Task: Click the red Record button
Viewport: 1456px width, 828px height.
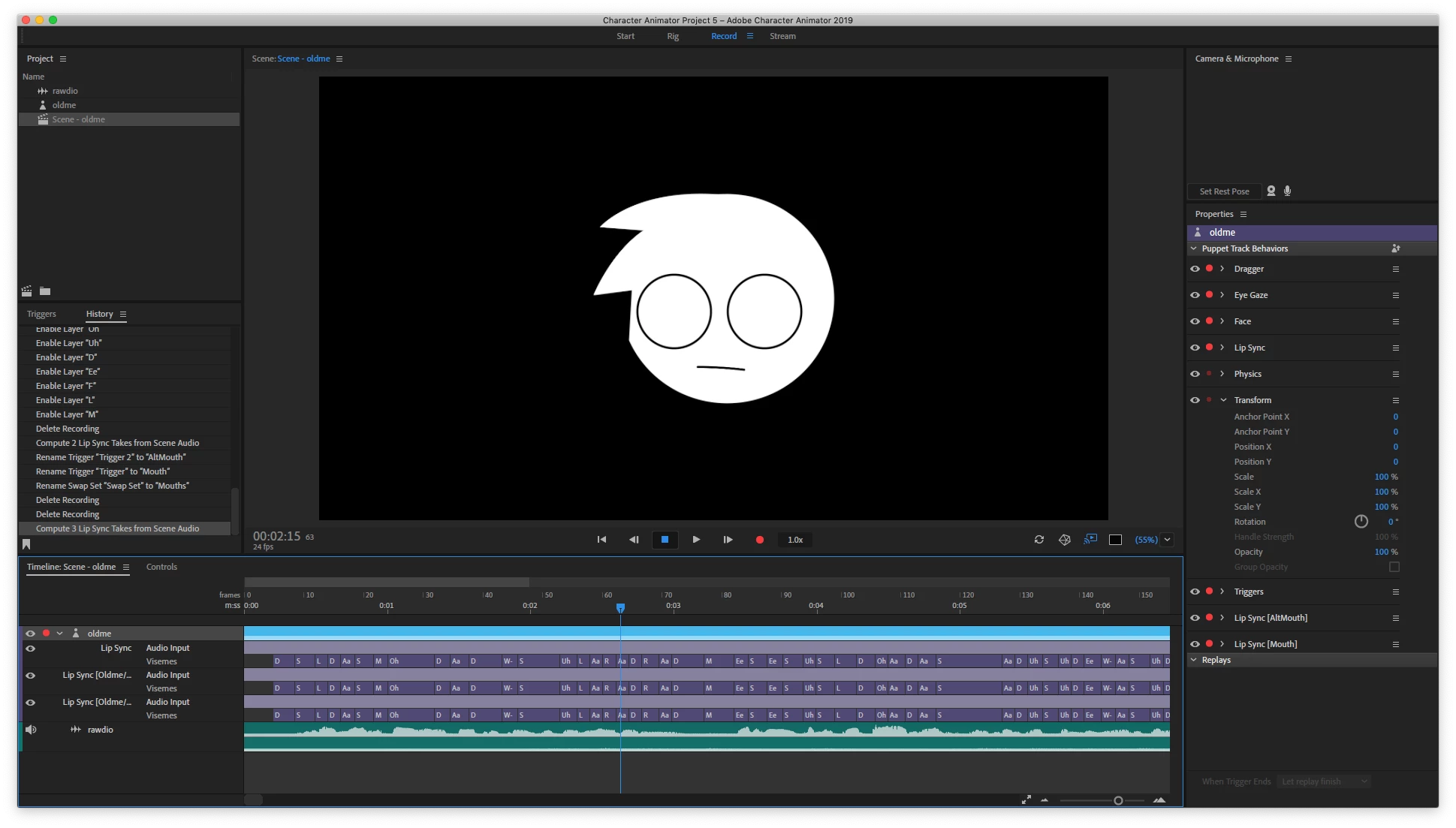Action: (759, 540)
